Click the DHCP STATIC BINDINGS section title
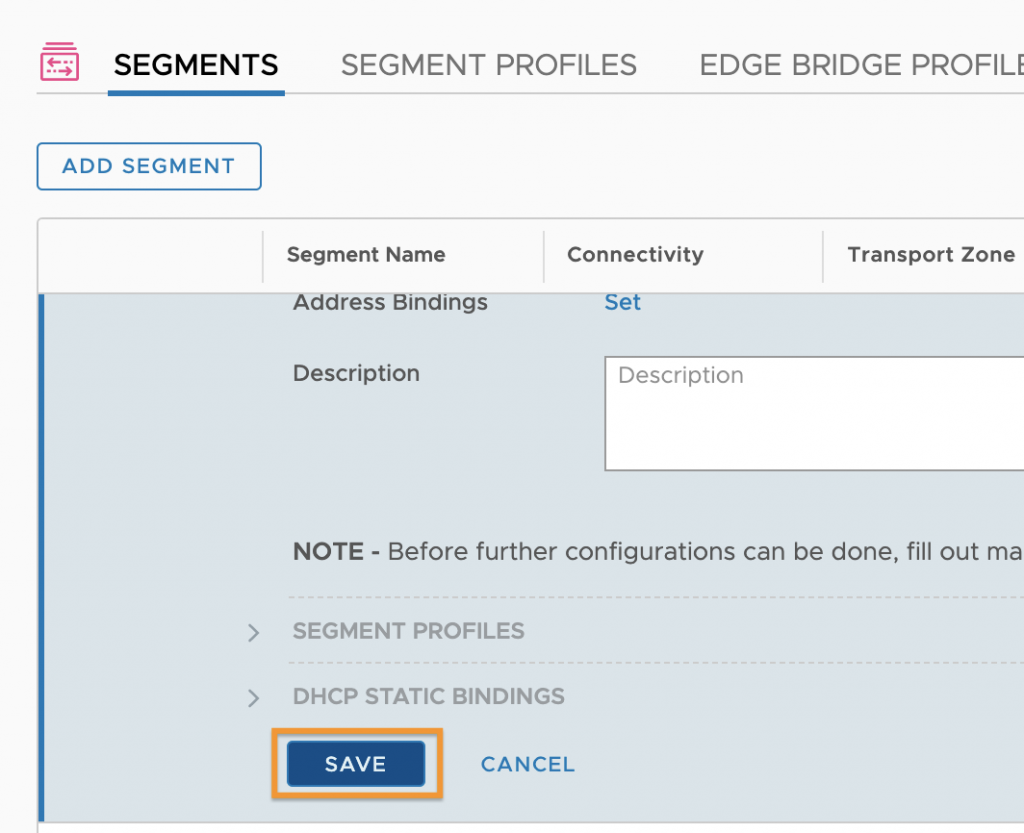 [x=428, y=697]
